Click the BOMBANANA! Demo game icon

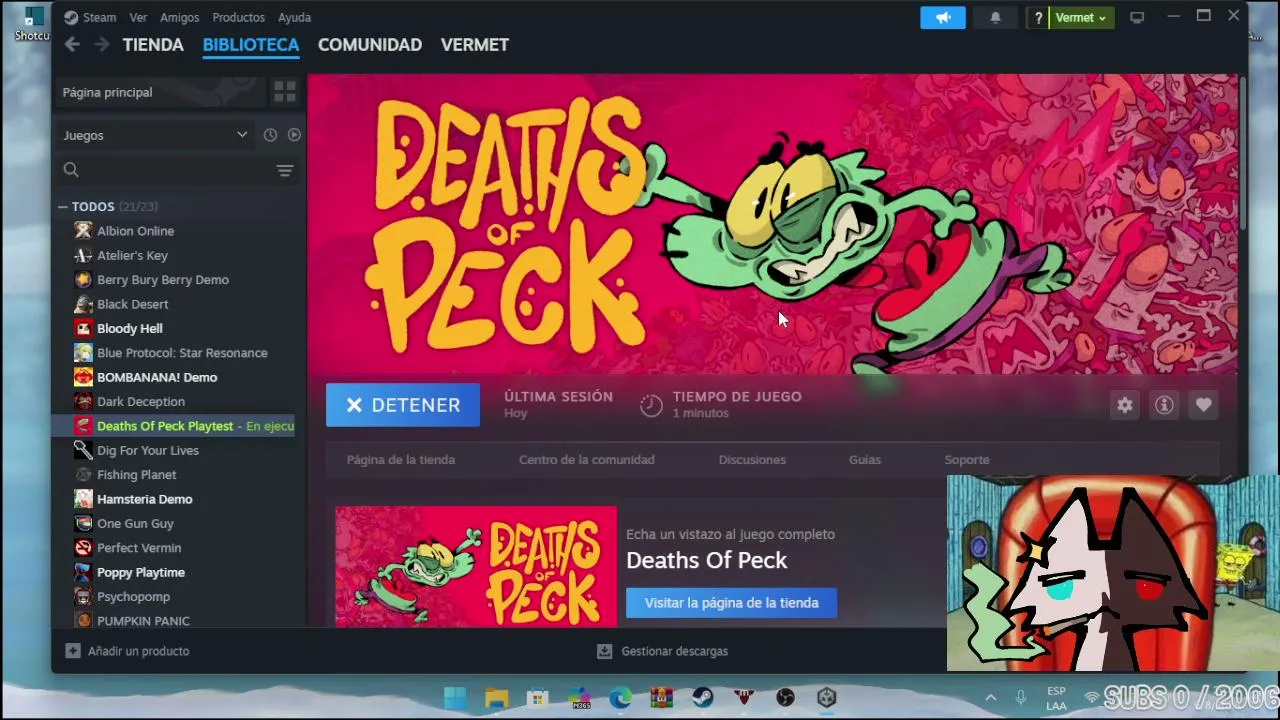pos(83,377)
